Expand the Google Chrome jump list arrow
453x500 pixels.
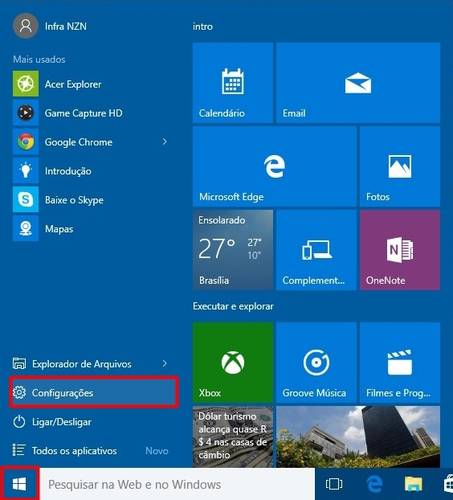165,142
